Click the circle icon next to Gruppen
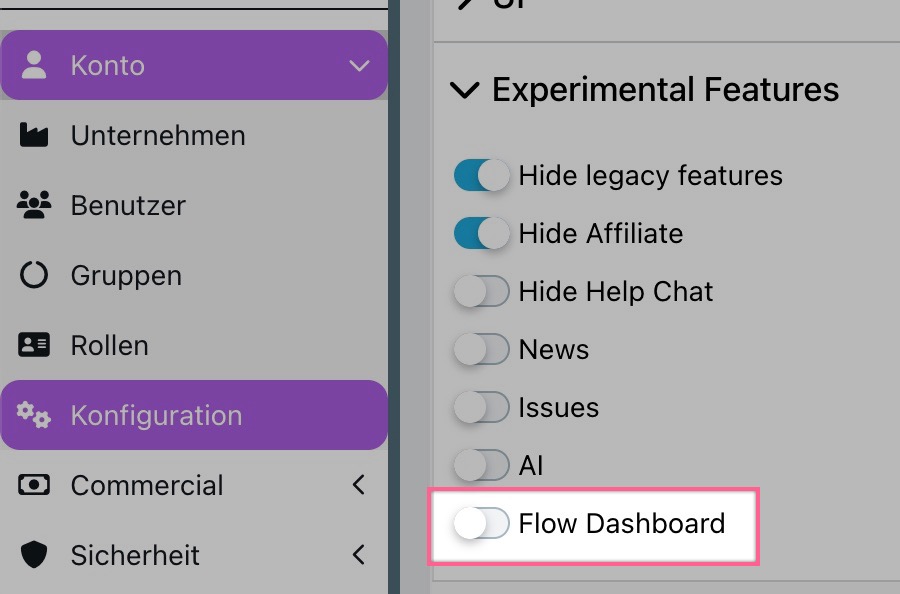Viewport: 900px width, 594px height. pos(34,275)
